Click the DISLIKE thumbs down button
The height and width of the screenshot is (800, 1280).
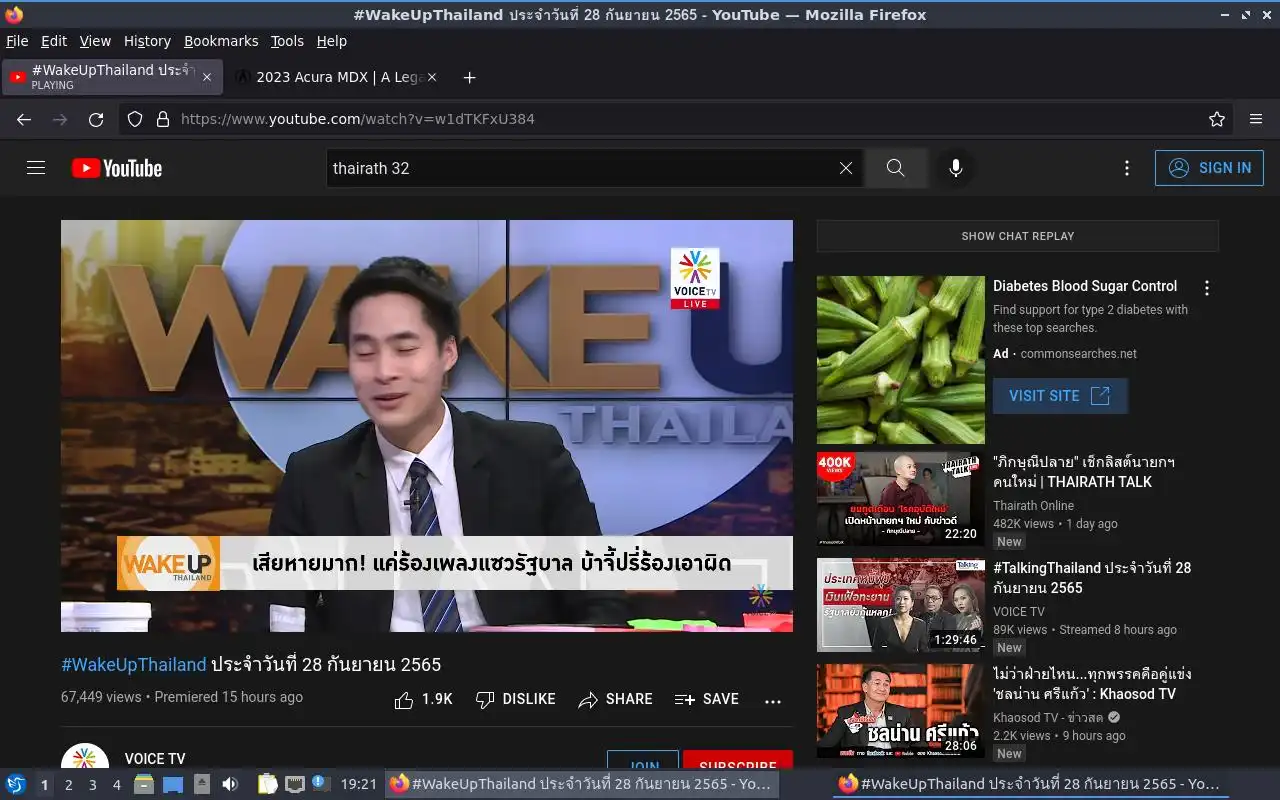(x=516, y=700)
